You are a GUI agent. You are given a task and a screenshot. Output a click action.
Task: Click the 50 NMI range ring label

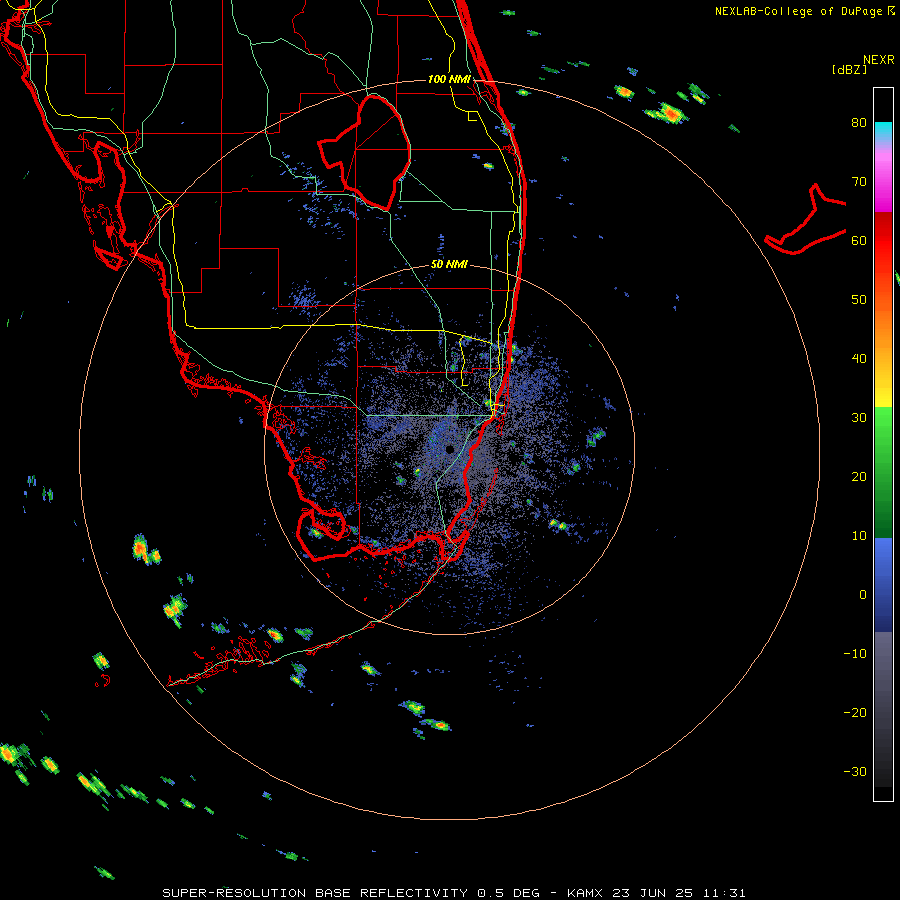[449, 265]
